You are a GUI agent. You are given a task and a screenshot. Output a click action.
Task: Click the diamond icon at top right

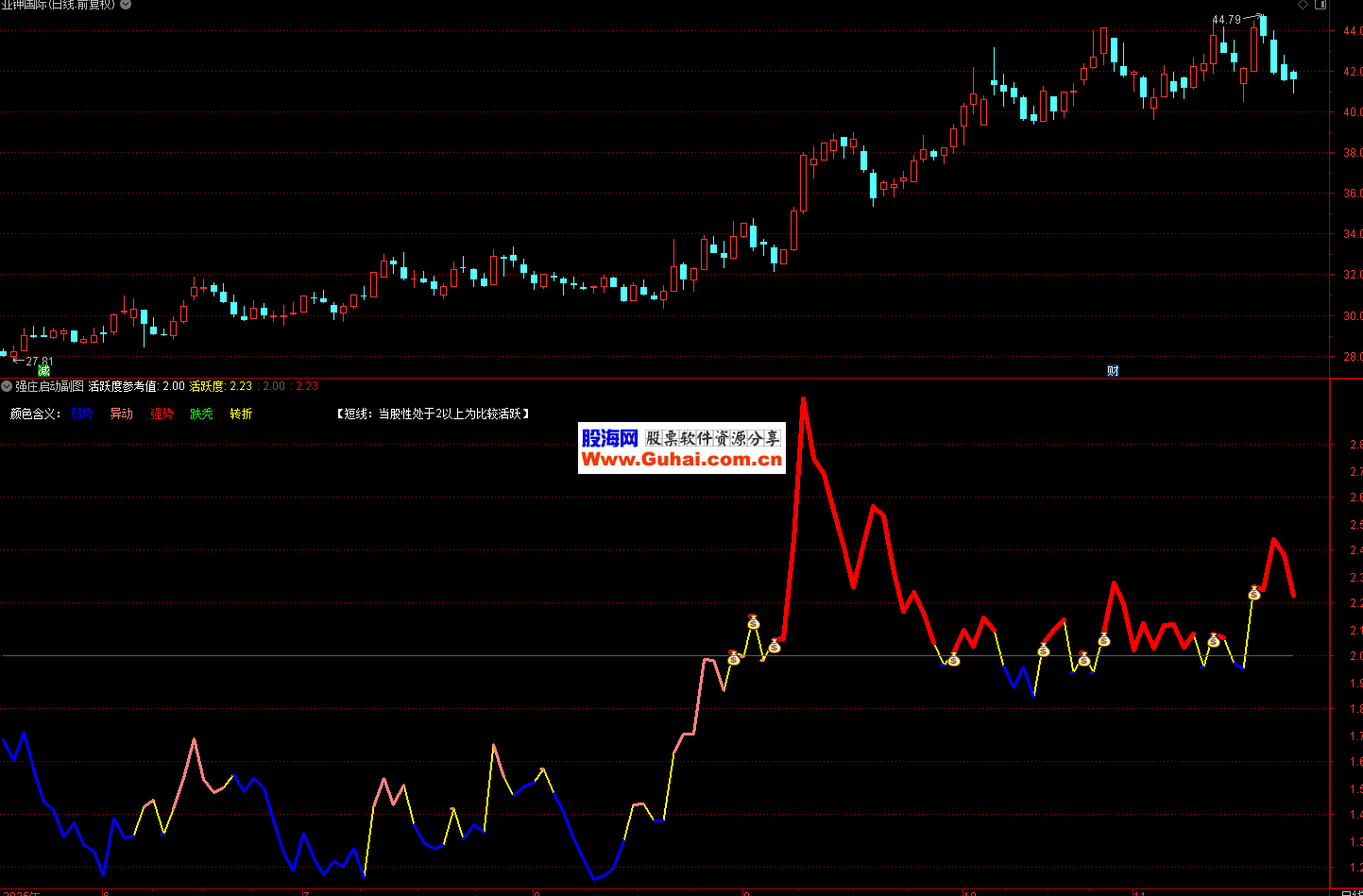(x=1303, y=5)
